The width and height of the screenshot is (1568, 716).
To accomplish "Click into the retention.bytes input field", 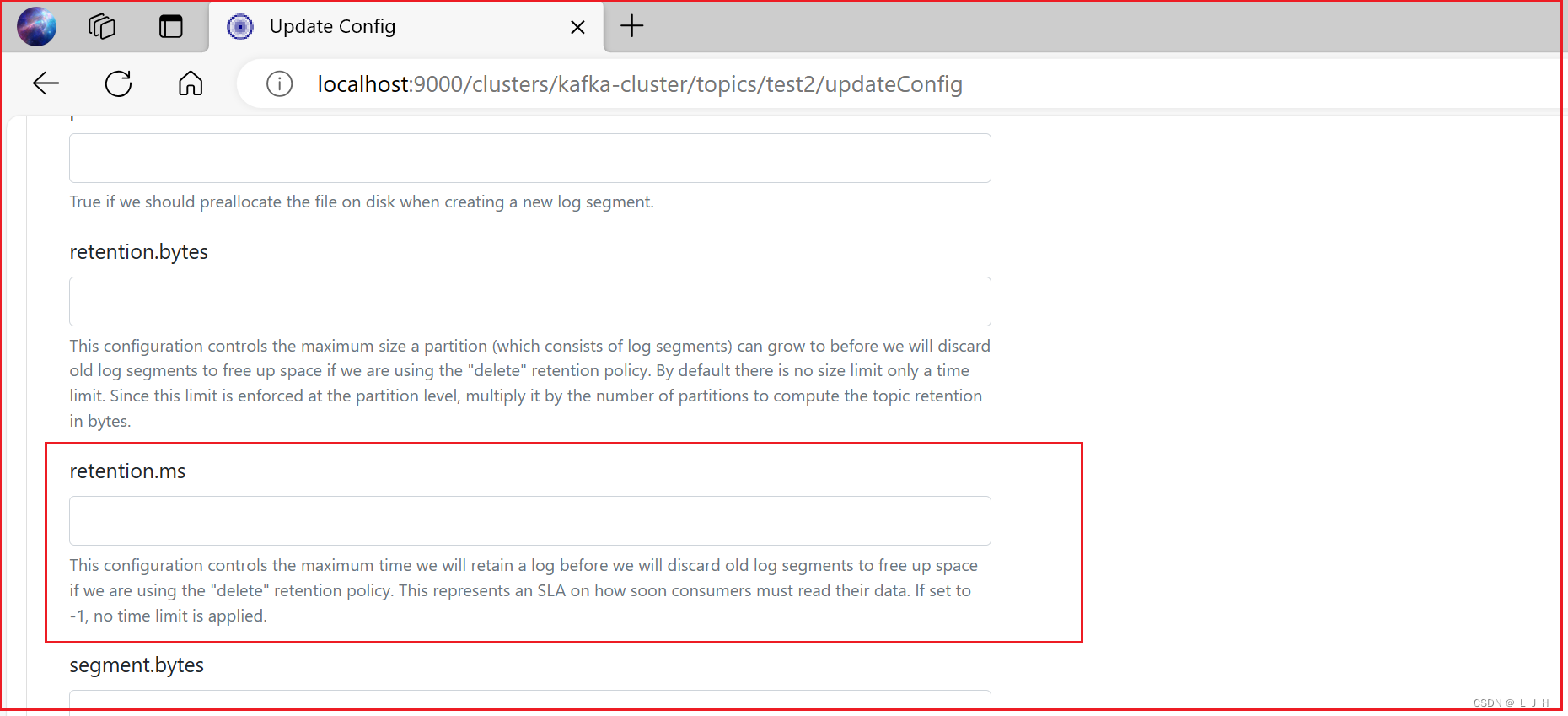I will point(529,301).
